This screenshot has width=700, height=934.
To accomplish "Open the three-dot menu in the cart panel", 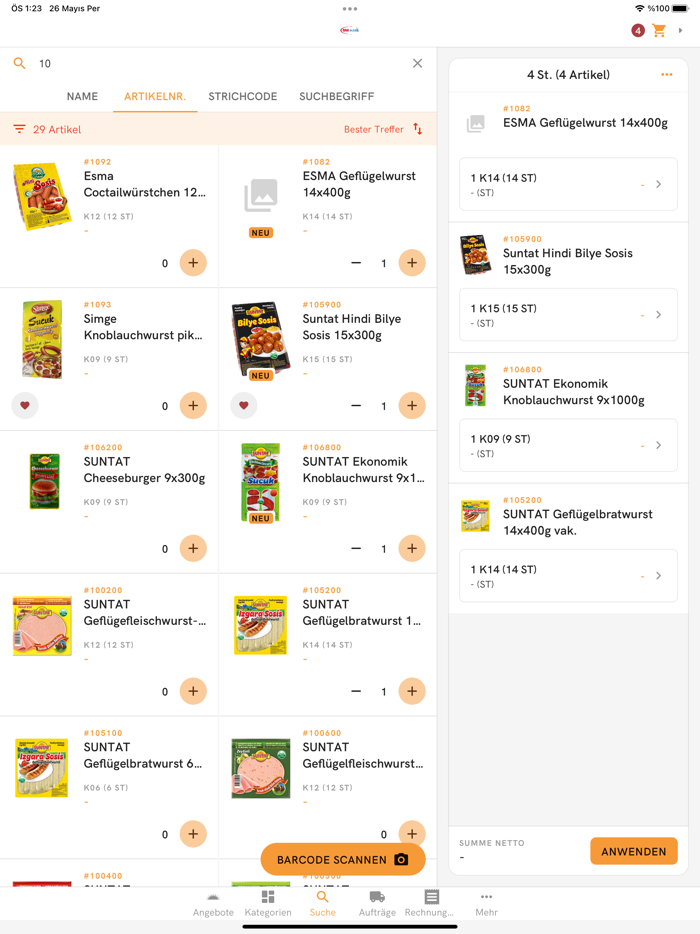I will 668,74.
